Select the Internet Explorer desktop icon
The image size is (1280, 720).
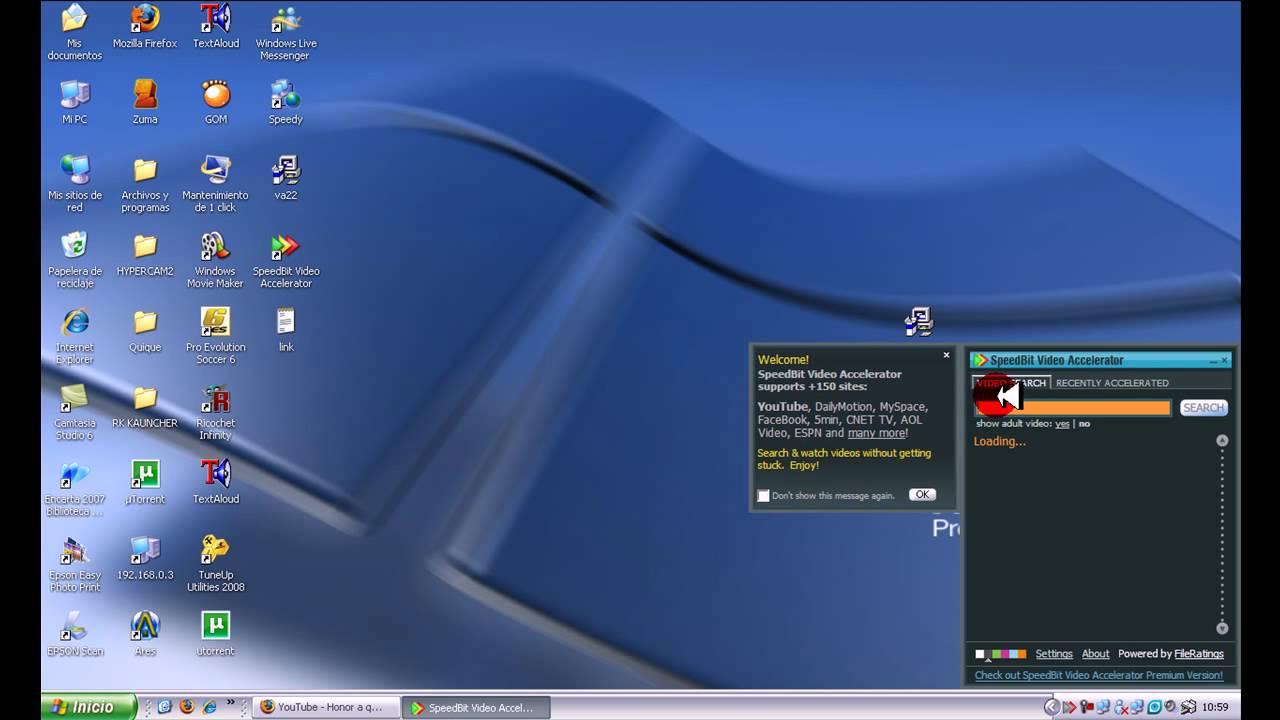pyautogui.click(x=75, y=335)
